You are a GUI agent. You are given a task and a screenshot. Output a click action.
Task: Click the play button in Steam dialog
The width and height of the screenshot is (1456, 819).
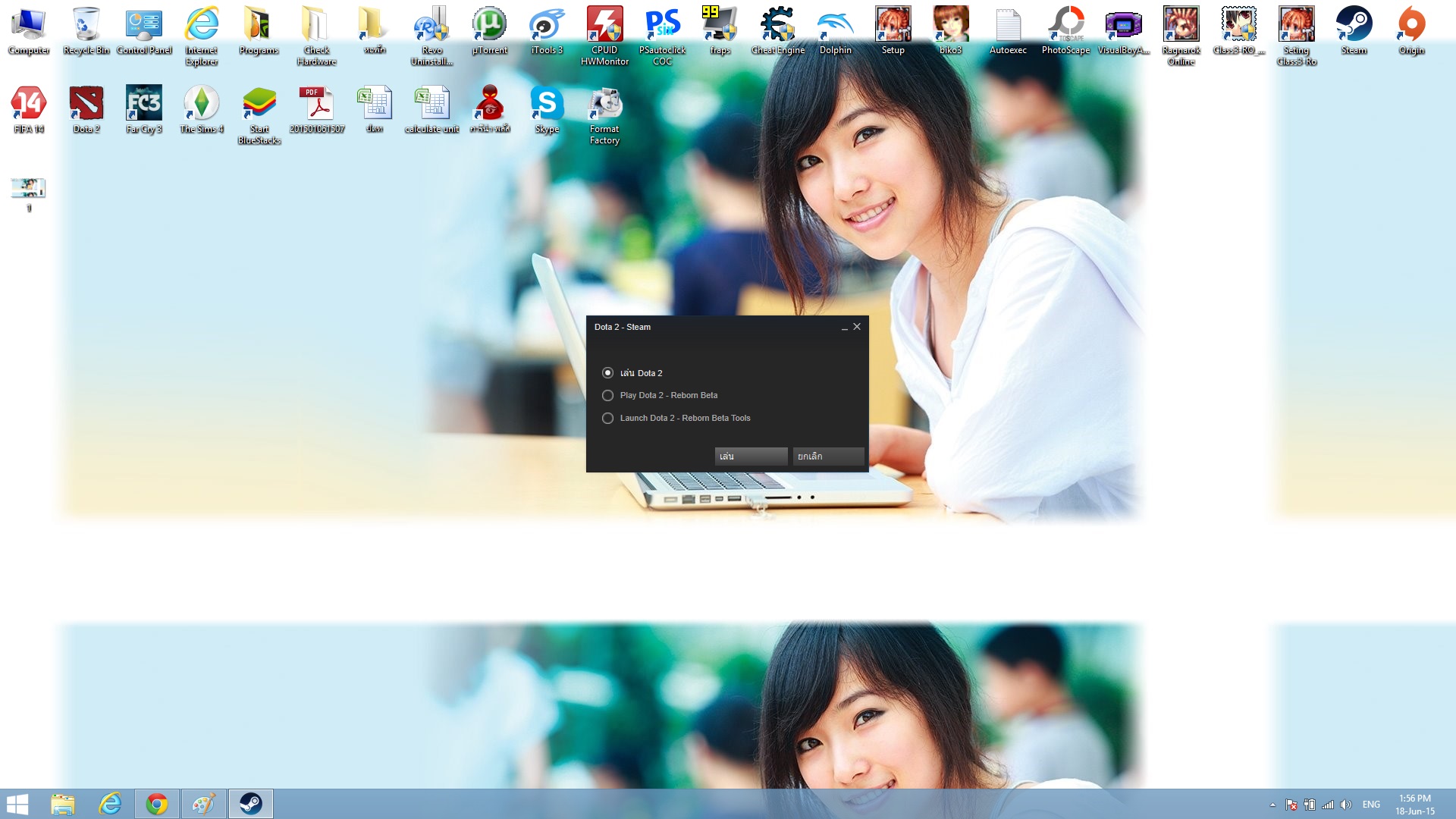tap(751, 456)
